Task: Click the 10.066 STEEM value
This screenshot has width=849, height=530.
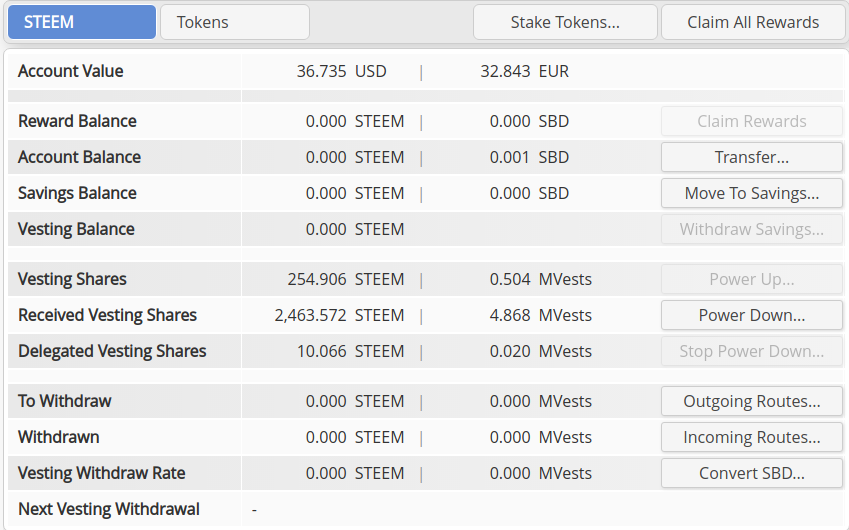Action: pyautogui.click(x=350, y=351)
